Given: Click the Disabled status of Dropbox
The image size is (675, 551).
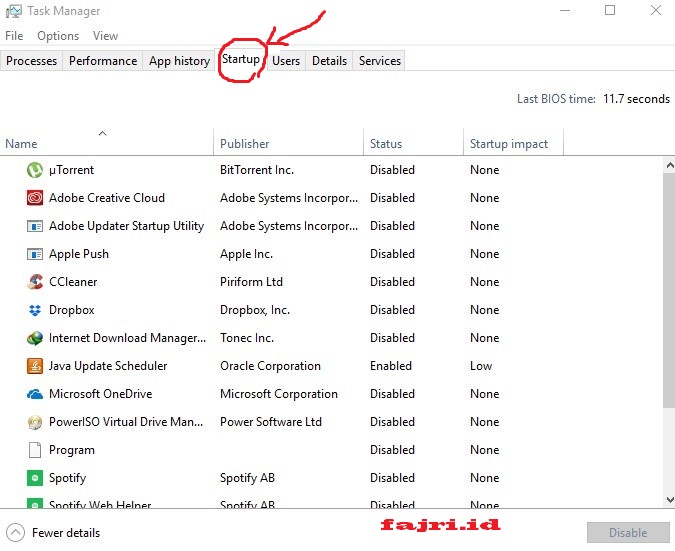Looking at the screenshot, I should click(x=392, y=310).
